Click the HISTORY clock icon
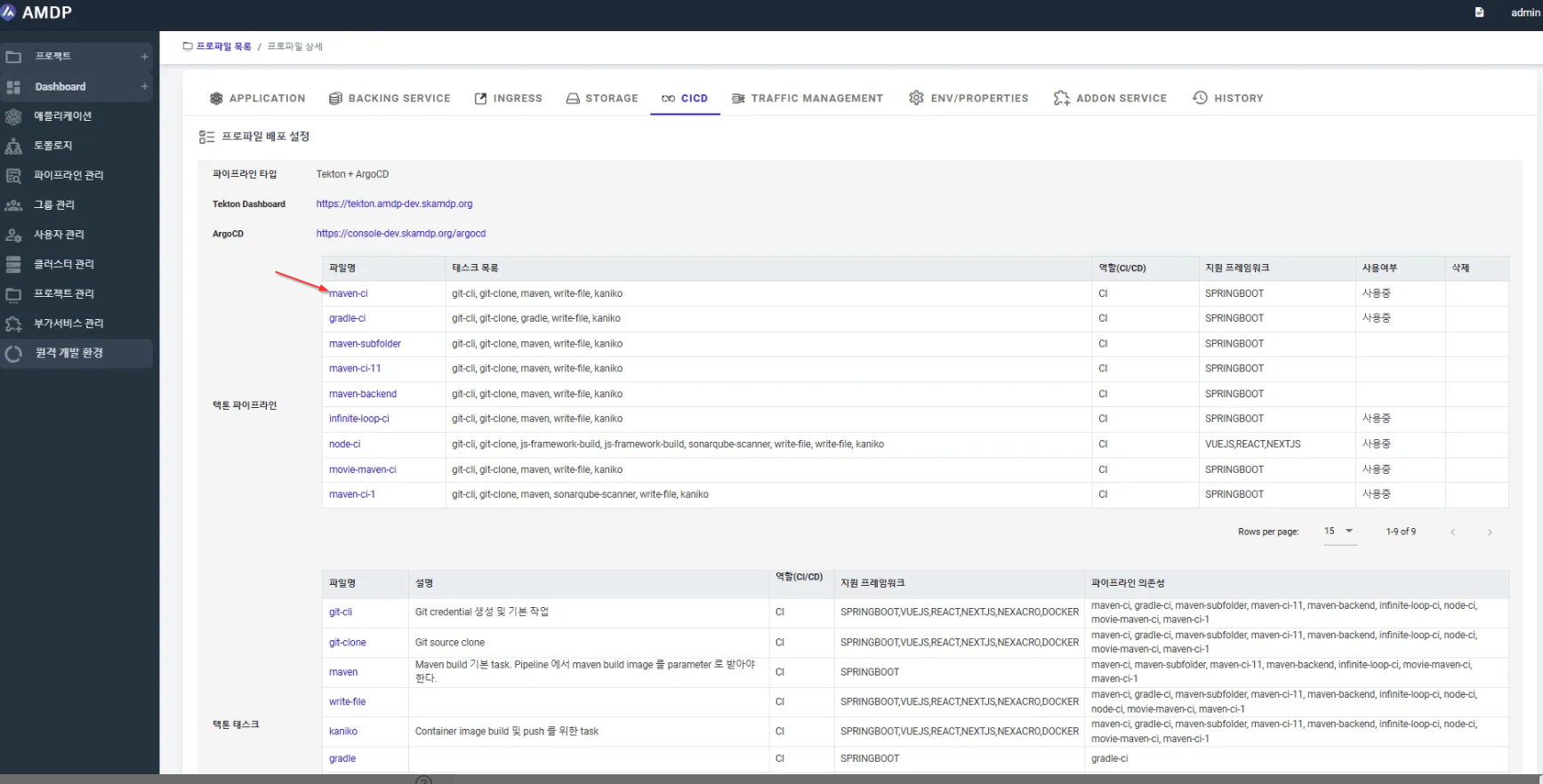 click(x=1200, y=98)
